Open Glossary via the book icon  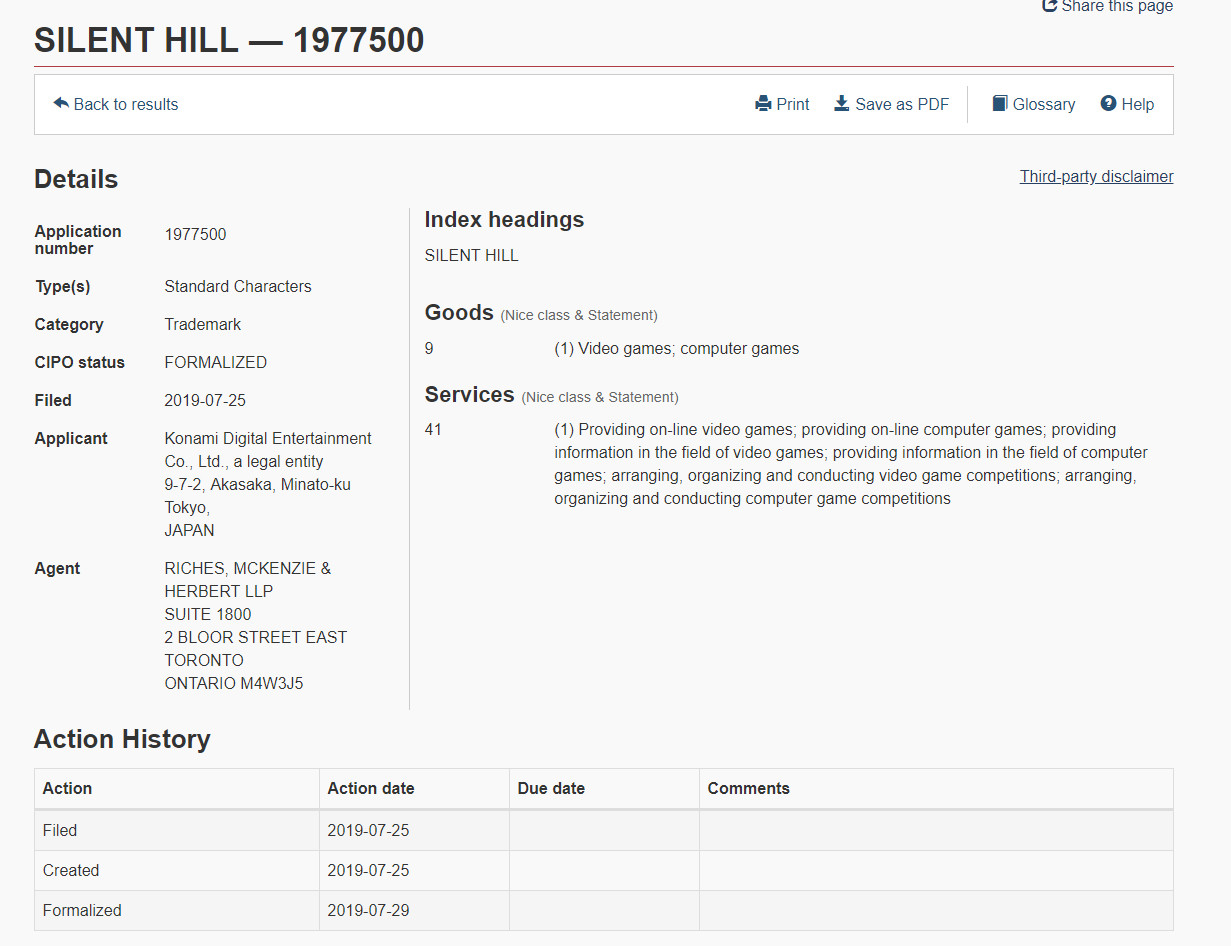(1000, 104)
